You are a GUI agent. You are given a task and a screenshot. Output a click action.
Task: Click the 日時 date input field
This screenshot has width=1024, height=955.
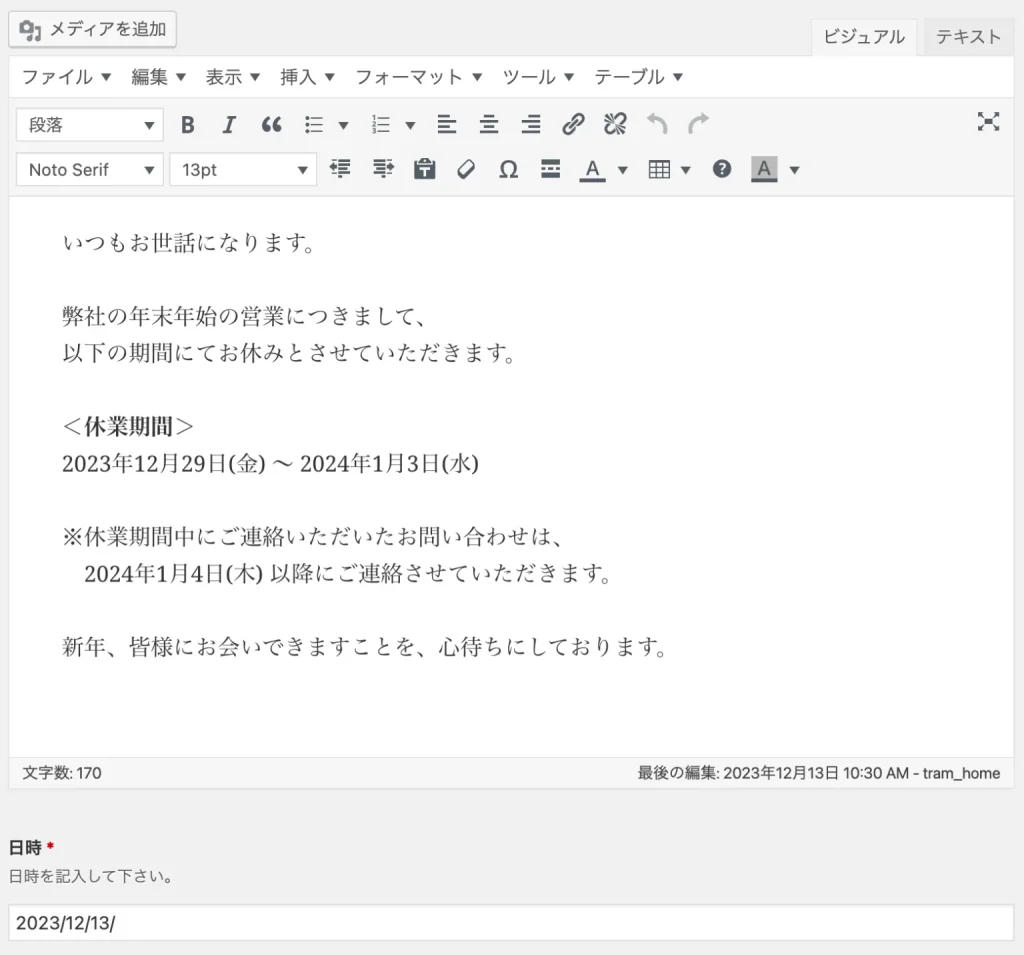[x=511, y=923]
